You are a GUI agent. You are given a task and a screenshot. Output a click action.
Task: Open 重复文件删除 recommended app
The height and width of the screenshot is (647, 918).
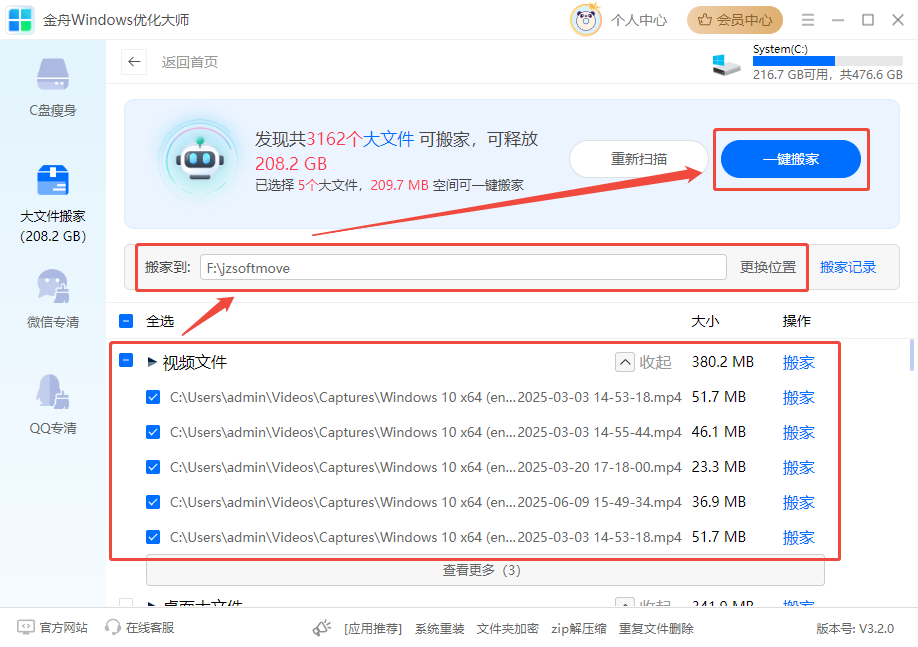pyautogui.click(x=656, y=628)
